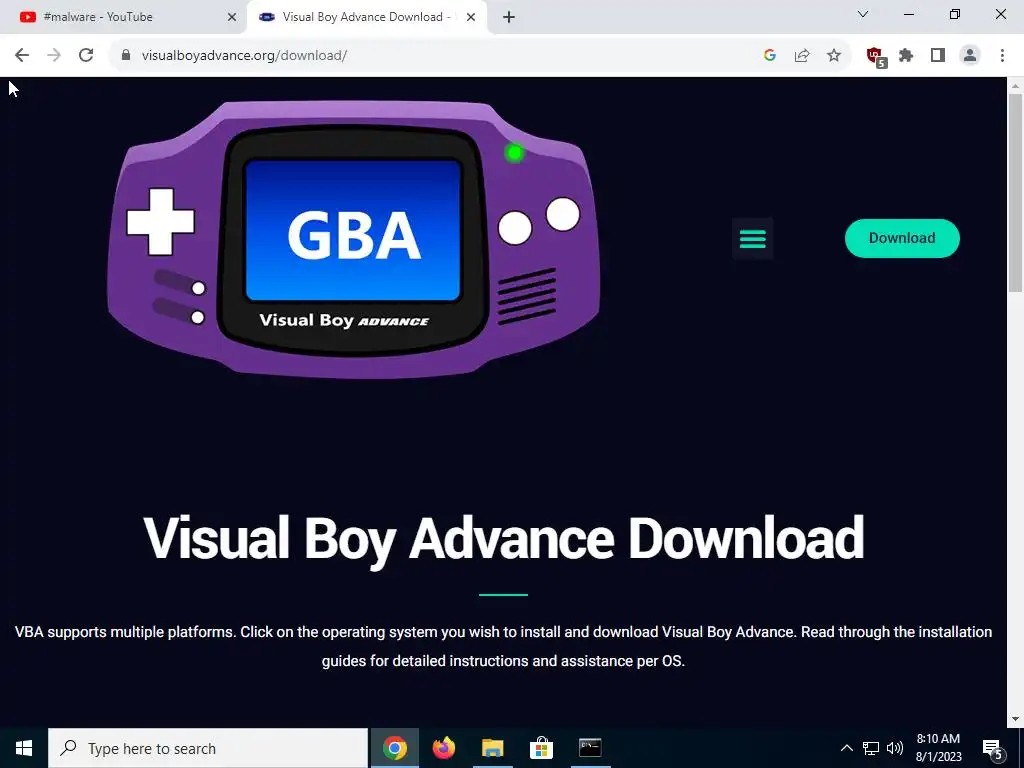
Task: Open Chrome from the taskbar
Action: click(394, 748)
